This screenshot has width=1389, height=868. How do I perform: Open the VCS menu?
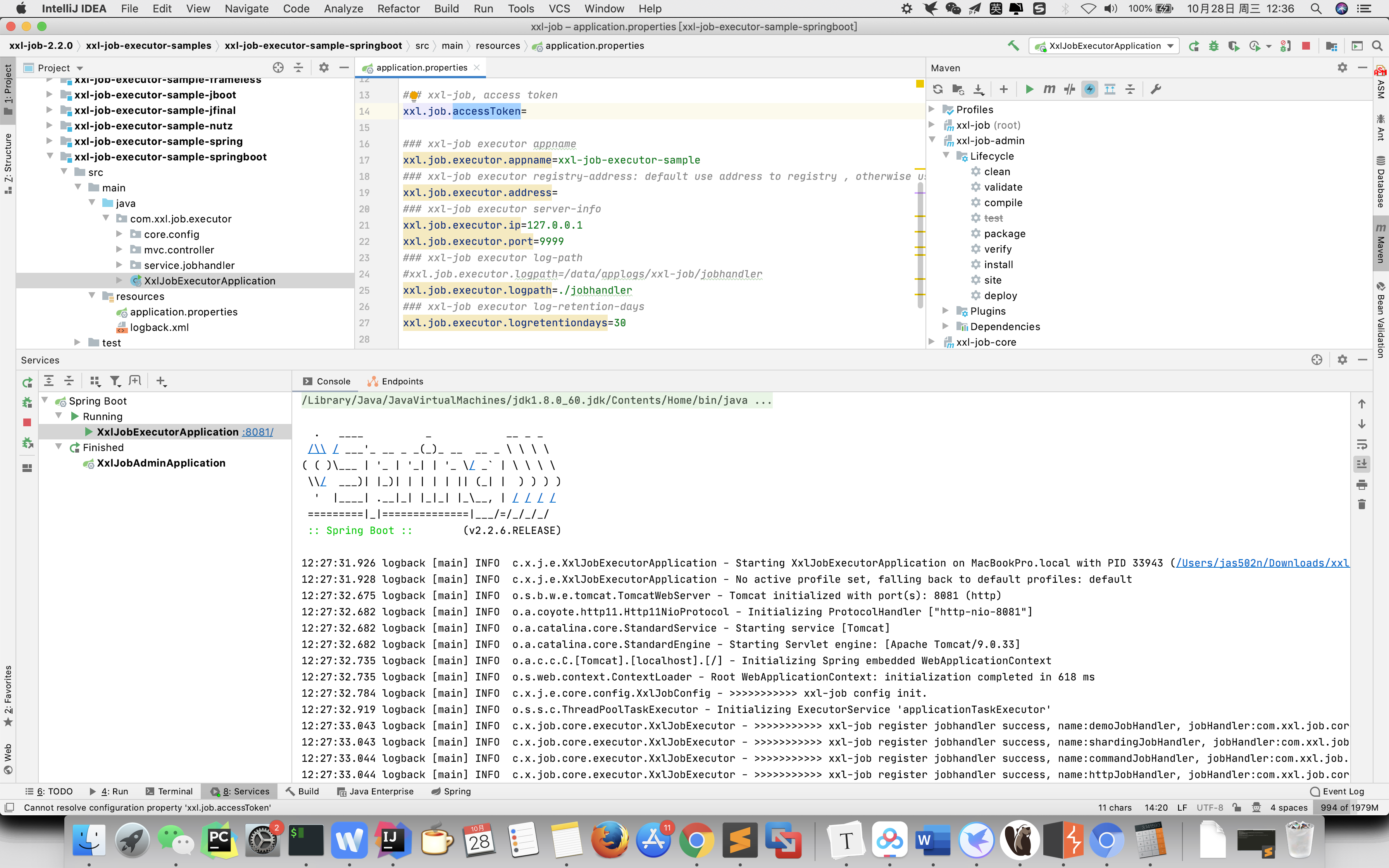pos(559,9)
